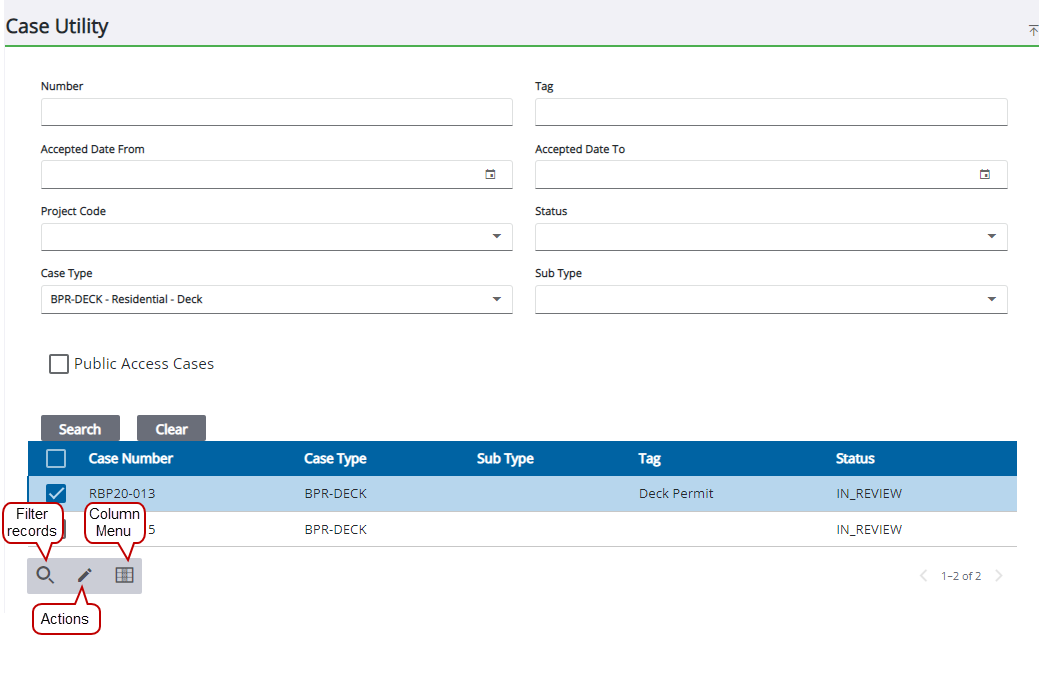The image size is (1039, 693).
Task: Open the Column Menu grid icon
Action: click(x=125, y=575)
